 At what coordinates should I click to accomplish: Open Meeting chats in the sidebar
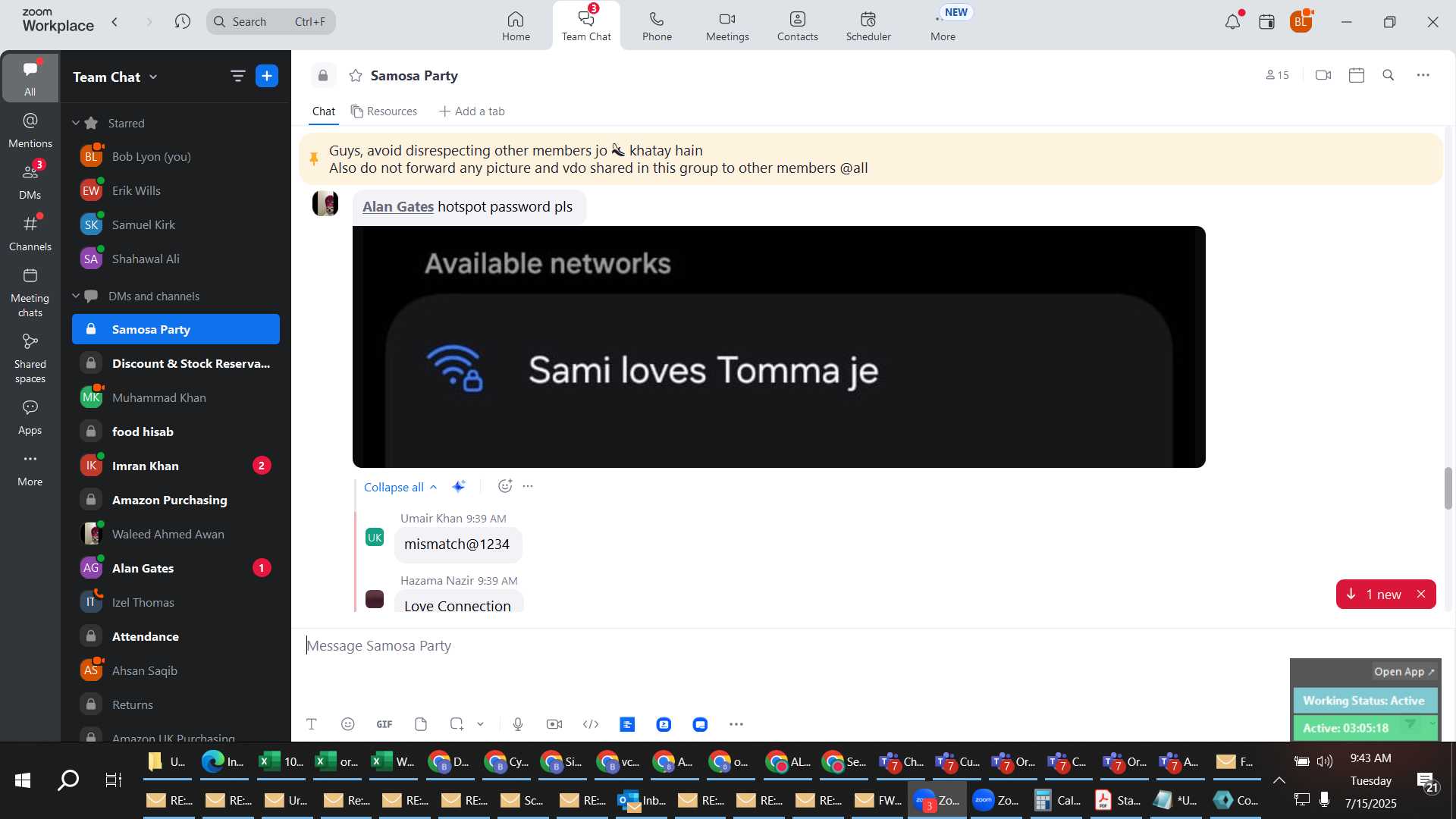click(30, 293)
